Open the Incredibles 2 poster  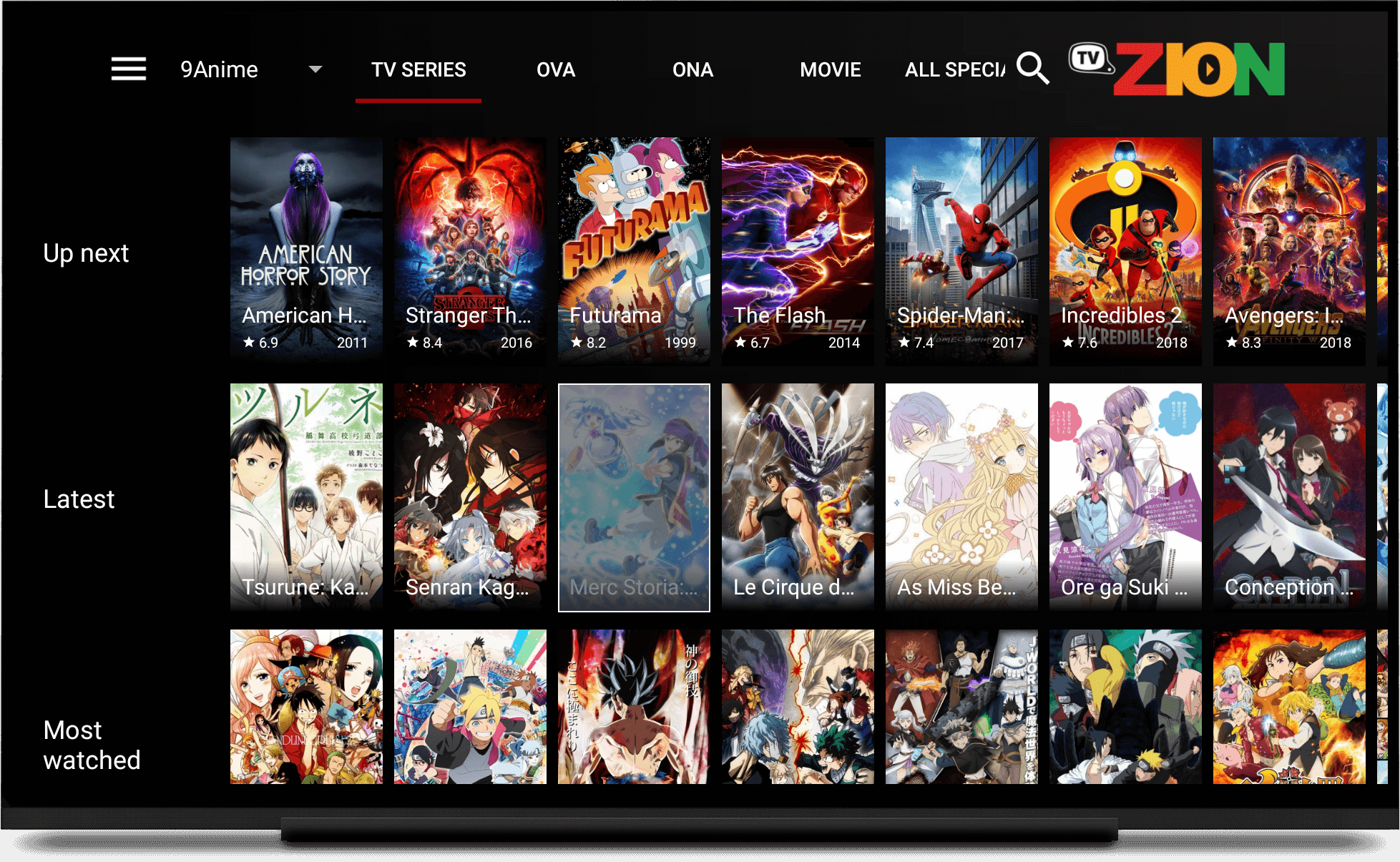[x=1125, y=252]
